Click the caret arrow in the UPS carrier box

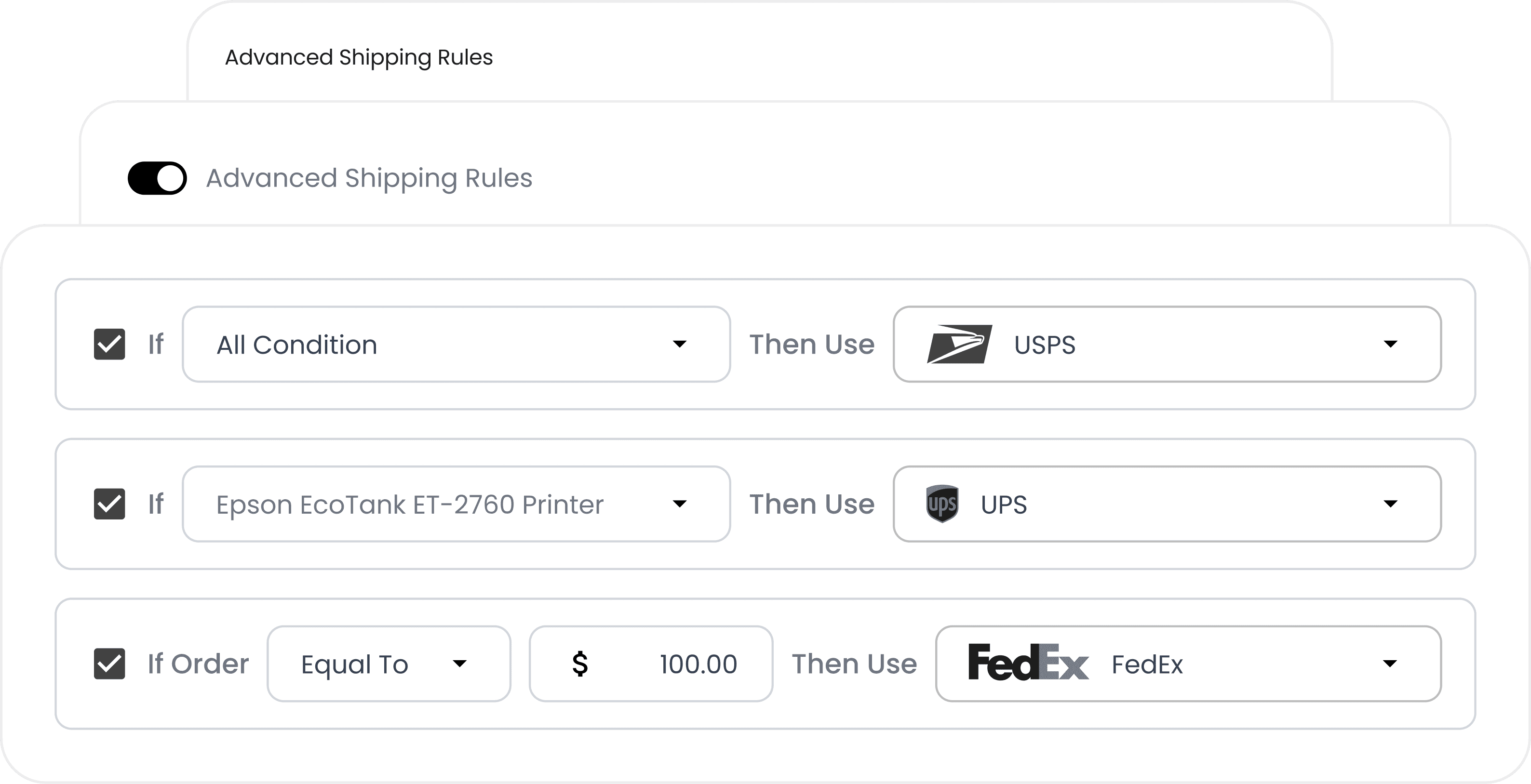click(x=1390, y=504)
